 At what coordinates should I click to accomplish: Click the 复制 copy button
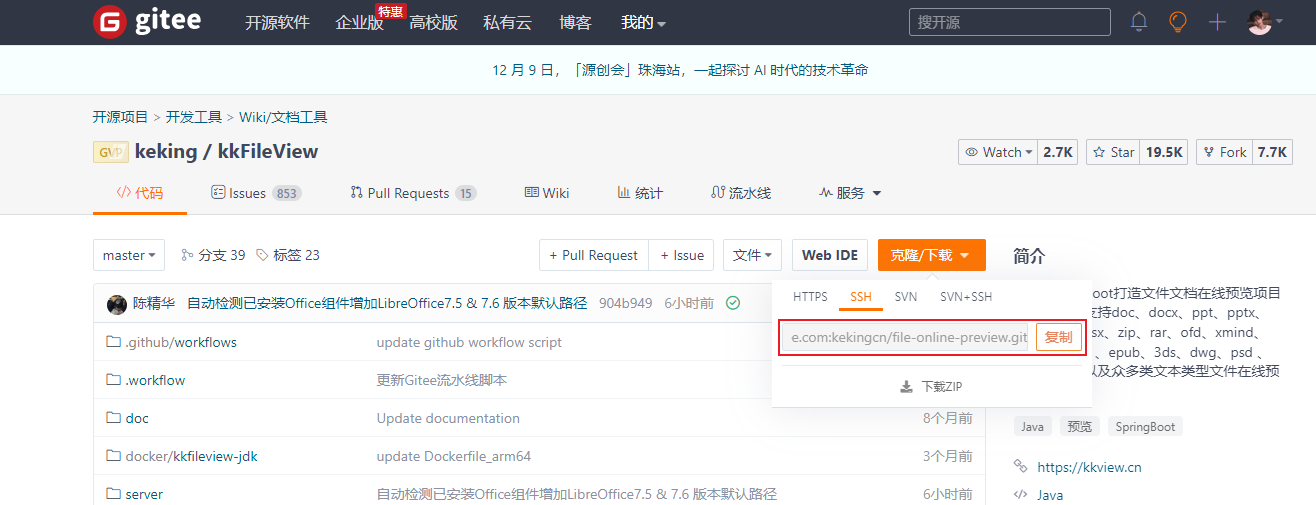point(1059,337)
